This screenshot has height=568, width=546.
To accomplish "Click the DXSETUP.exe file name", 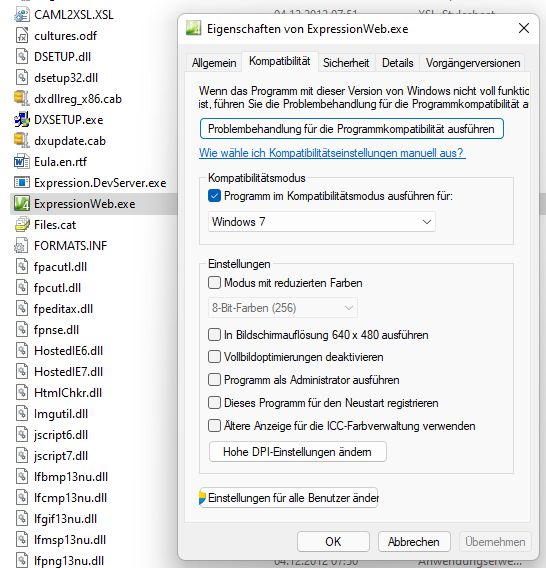I will point(68,120).
